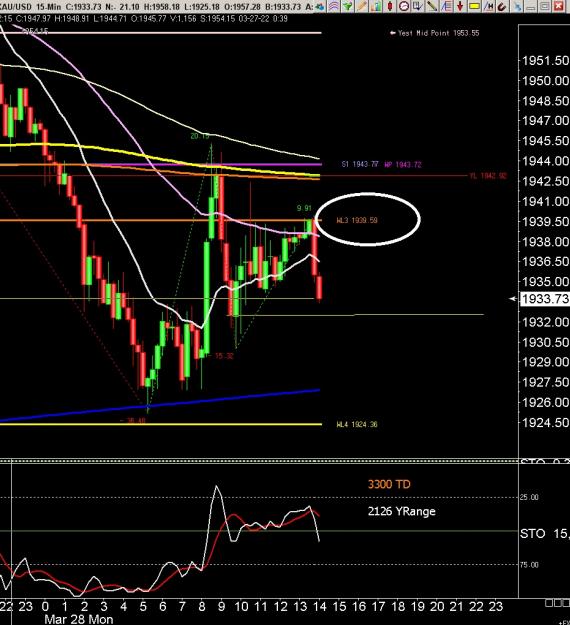
Task: Click the slash-H toolbar icon
Action: (488, 6)
